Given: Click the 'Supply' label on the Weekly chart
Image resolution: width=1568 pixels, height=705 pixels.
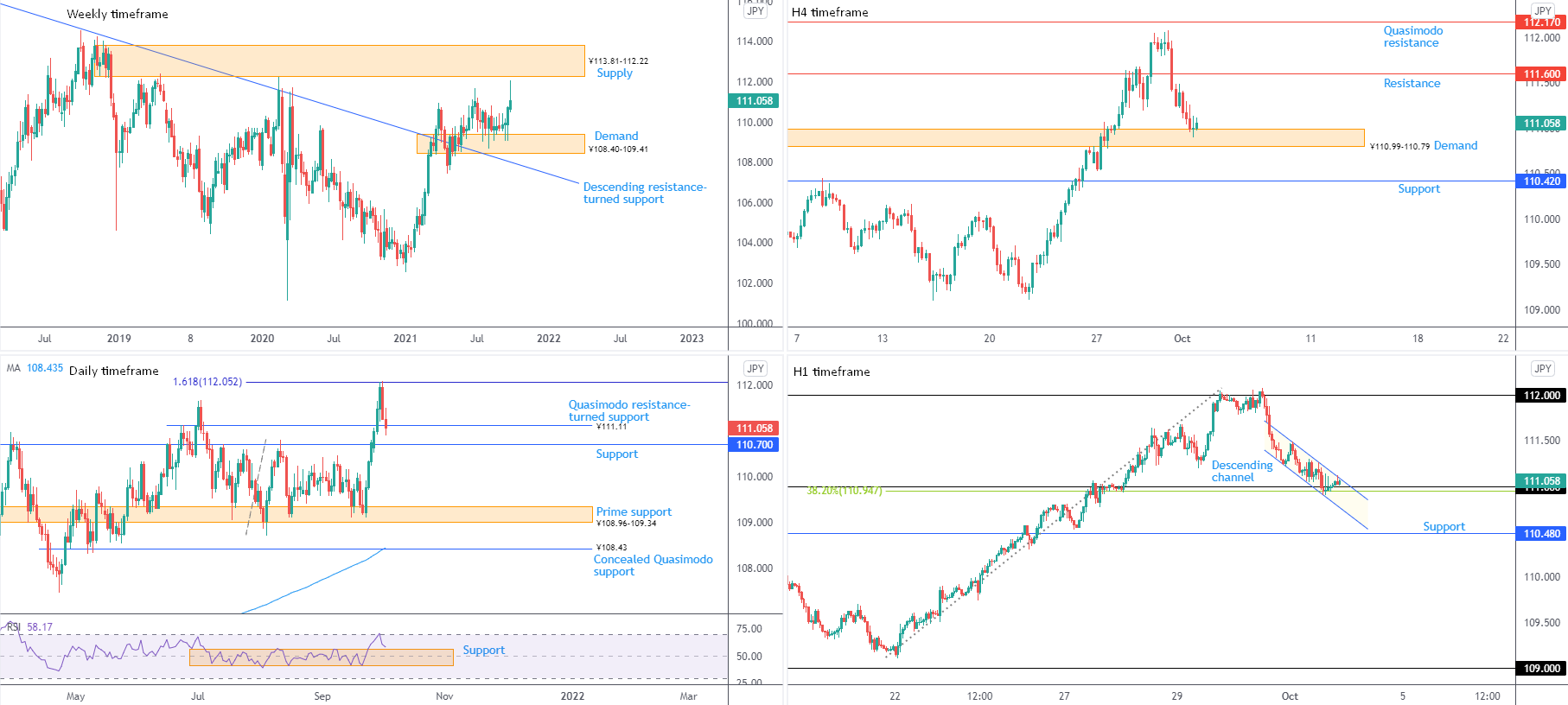Looking at the screenshot, I should click(x=615, y=73).
